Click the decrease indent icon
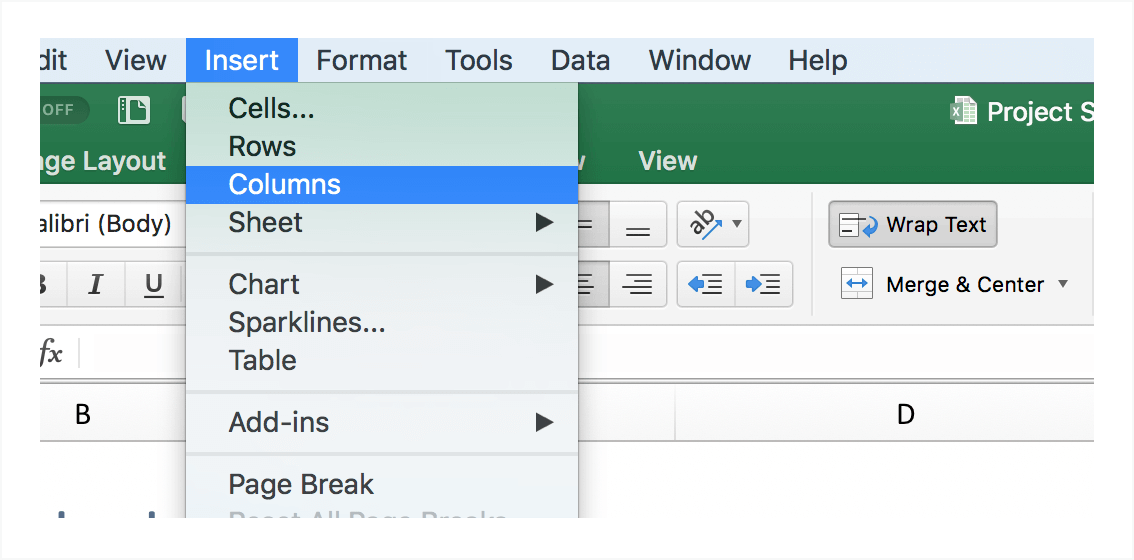1134x560 pixels. [706, 285]
